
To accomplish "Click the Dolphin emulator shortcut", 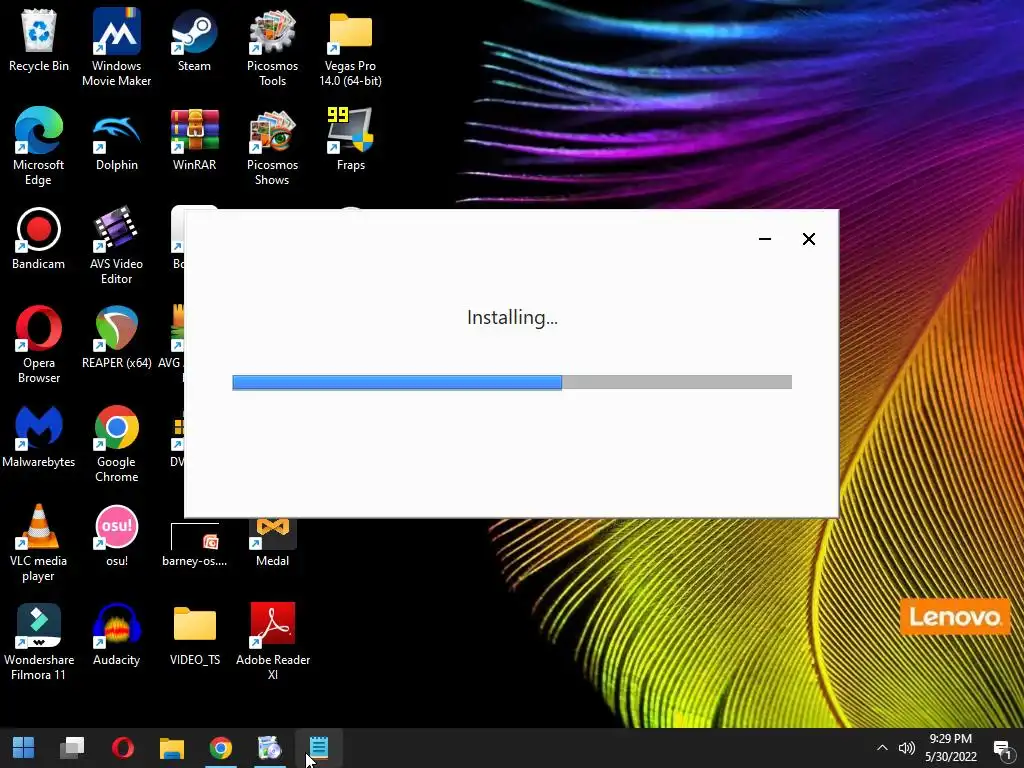I will coord(116,140).
